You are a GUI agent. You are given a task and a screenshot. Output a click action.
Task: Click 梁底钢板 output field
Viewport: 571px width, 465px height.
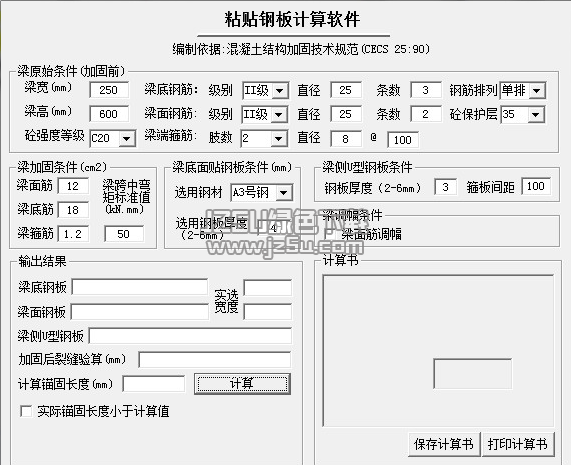tap(140, 287)
